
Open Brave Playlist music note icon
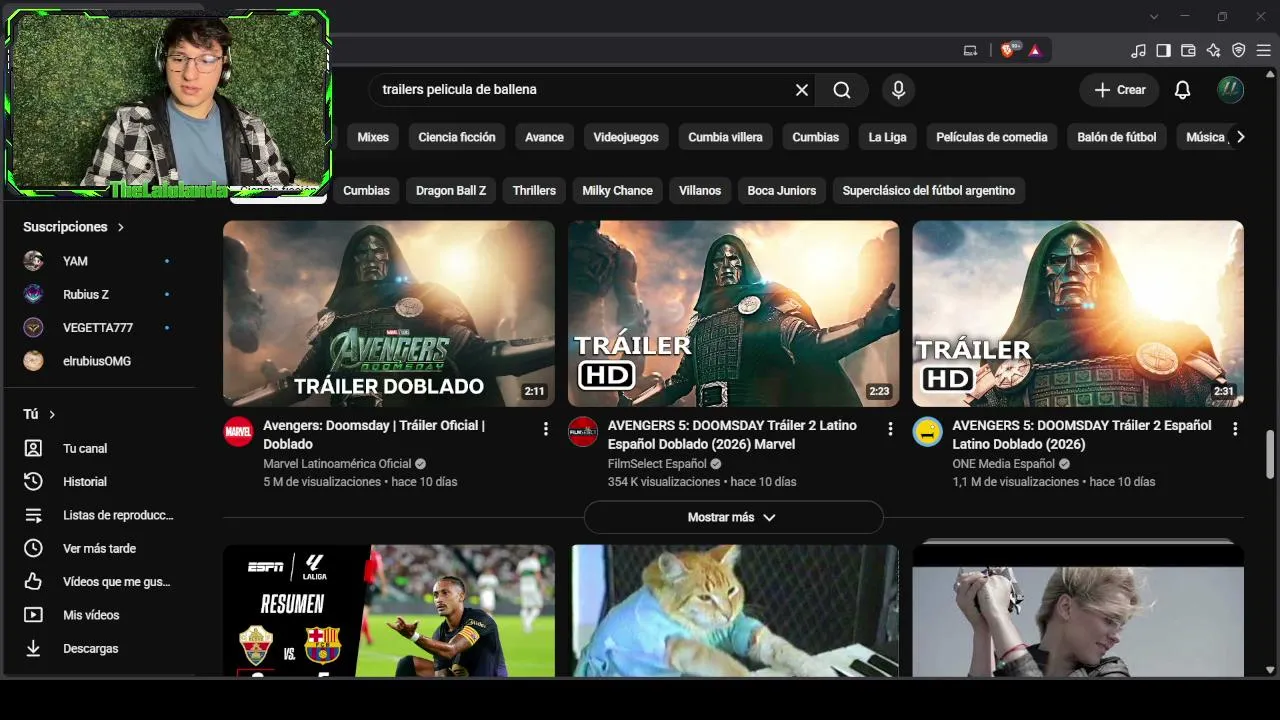pos(1138,50)
